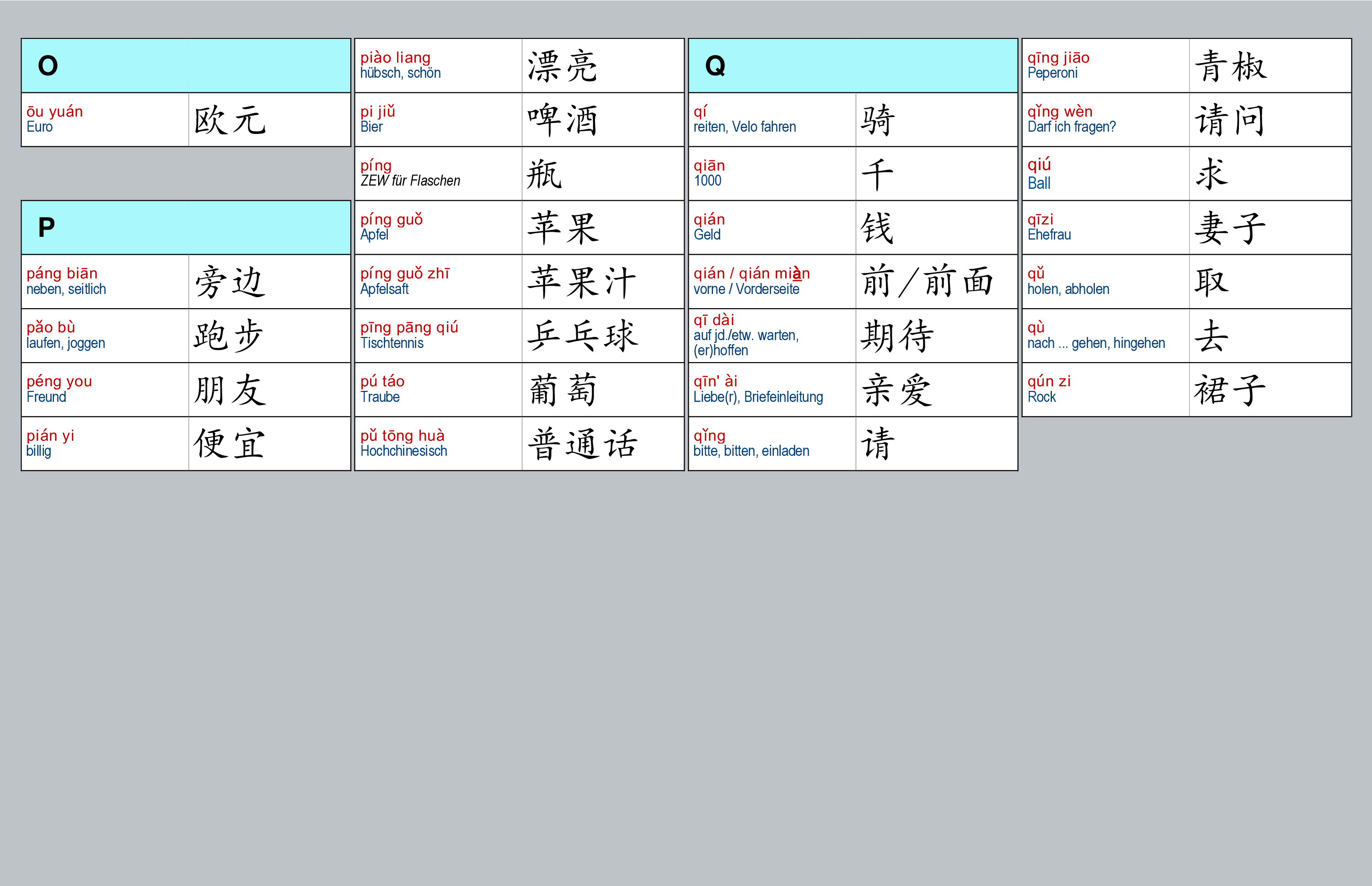Select the piào liang hübsch entry
Image resolution: width=1372 pixels, height=886 pixels.
pos(439,65)
